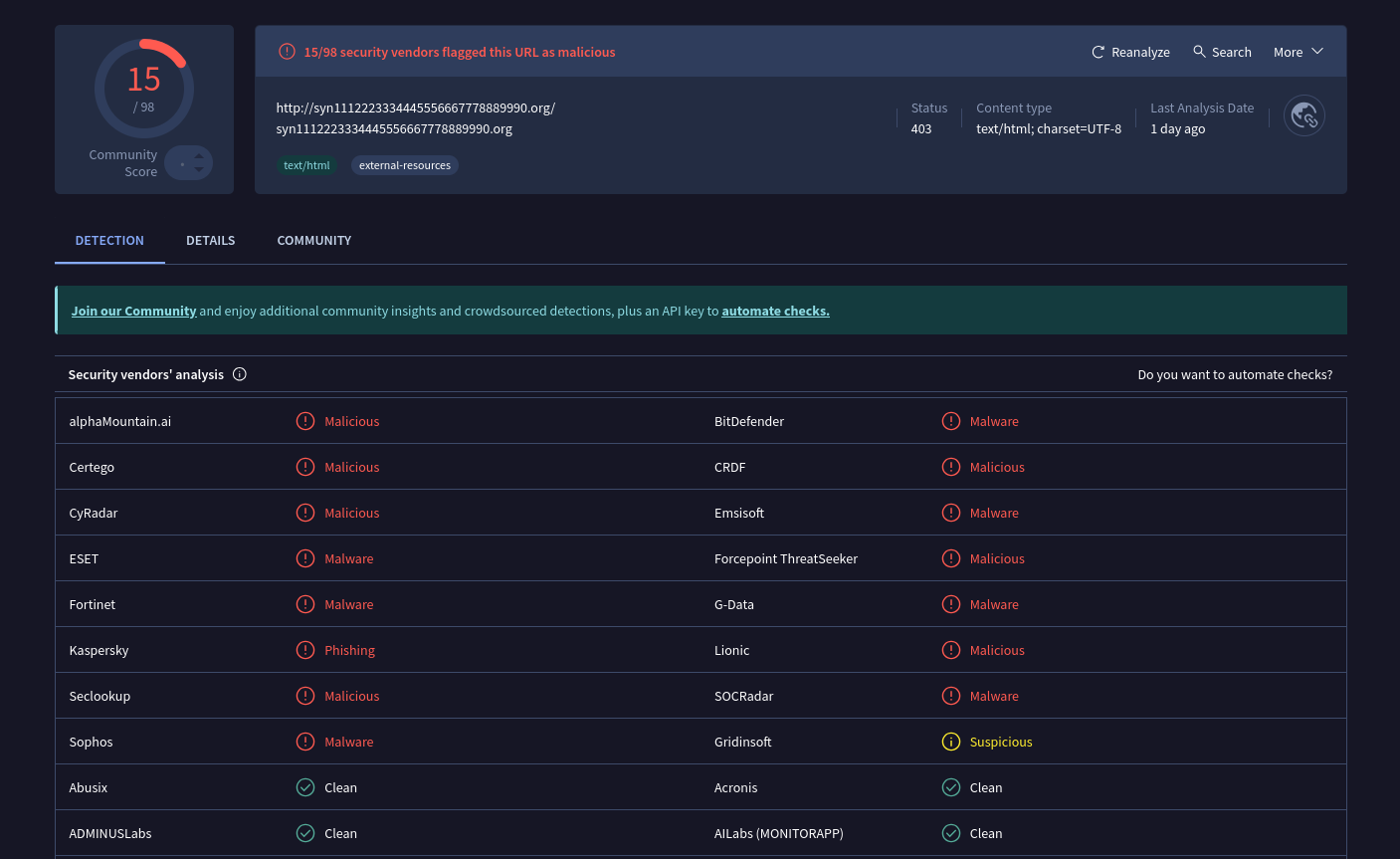Click the warning icon in the malicious flag banner
This screenshot has width=1400, height=859.
[x=287, y=51]
